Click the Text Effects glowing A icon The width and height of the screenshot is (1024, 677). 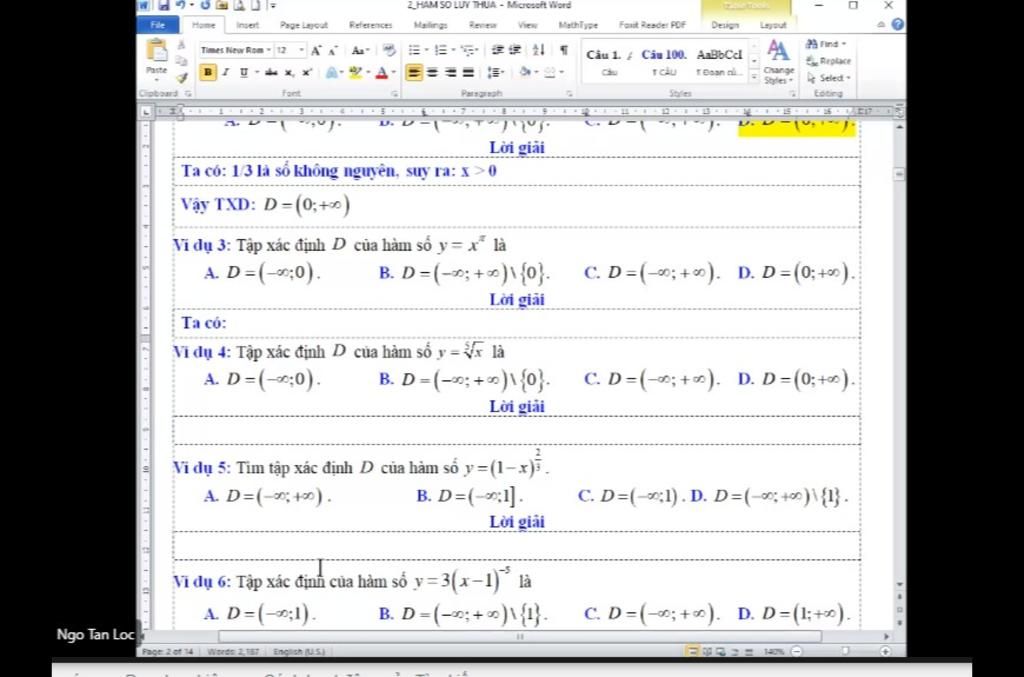[x=332, y=72]
